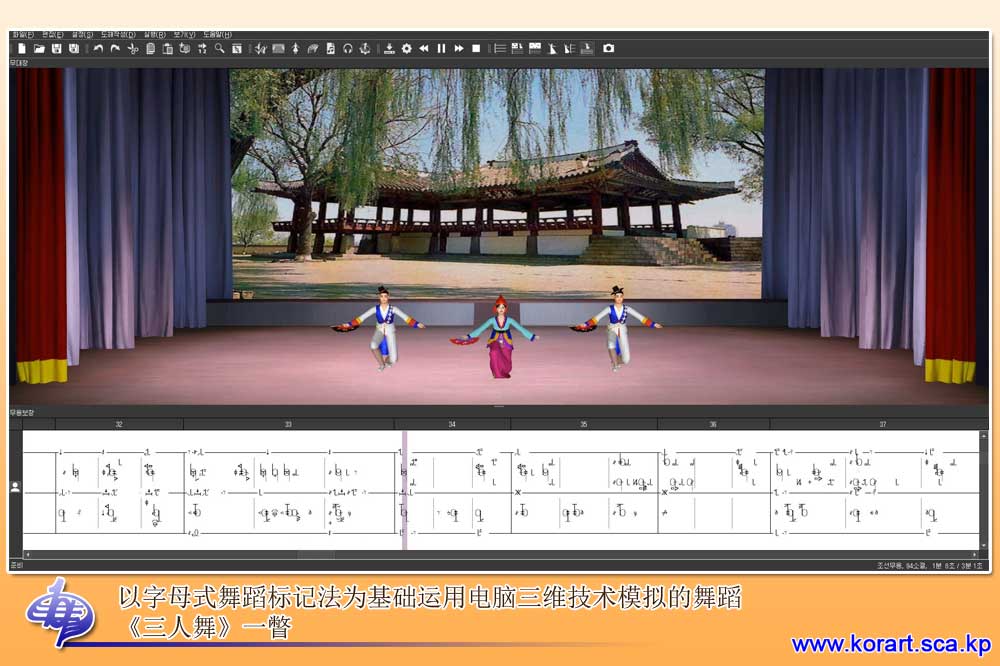Take a snapshot with the camera icon
This screenshot has height=666, width=1000.
(x=608, y=48)
